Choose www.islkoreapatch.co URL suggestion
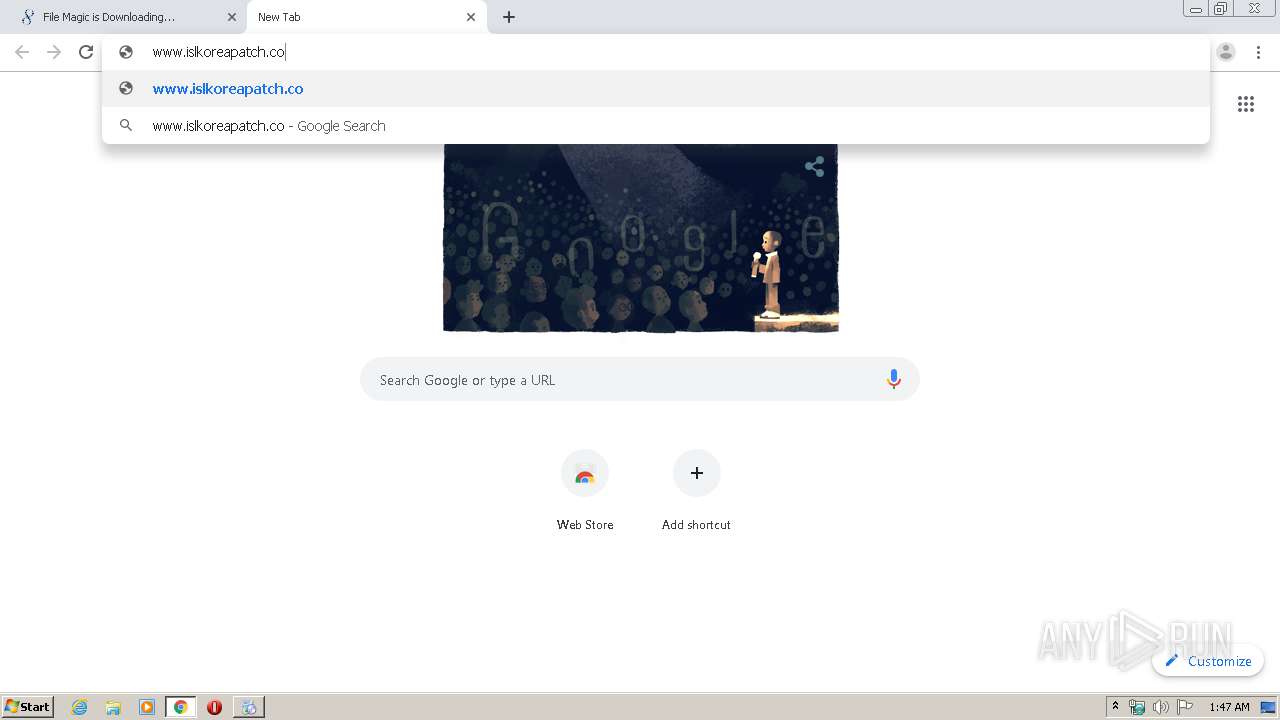The height and width of the screenshot is (720, 1280). click(x=656, y=89)
